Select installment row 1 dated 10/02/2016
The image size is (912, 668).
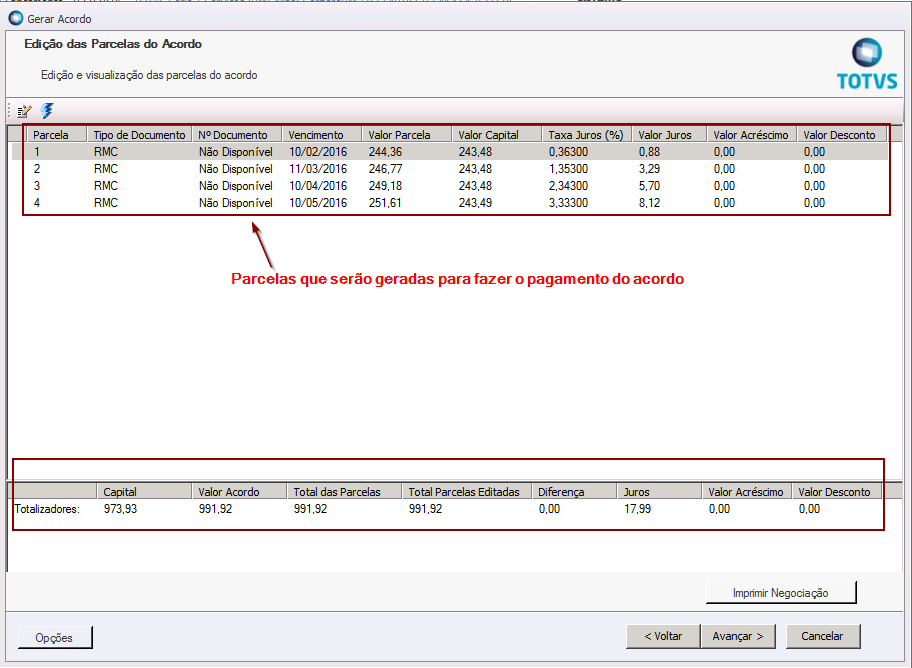(x=317, y=152)
